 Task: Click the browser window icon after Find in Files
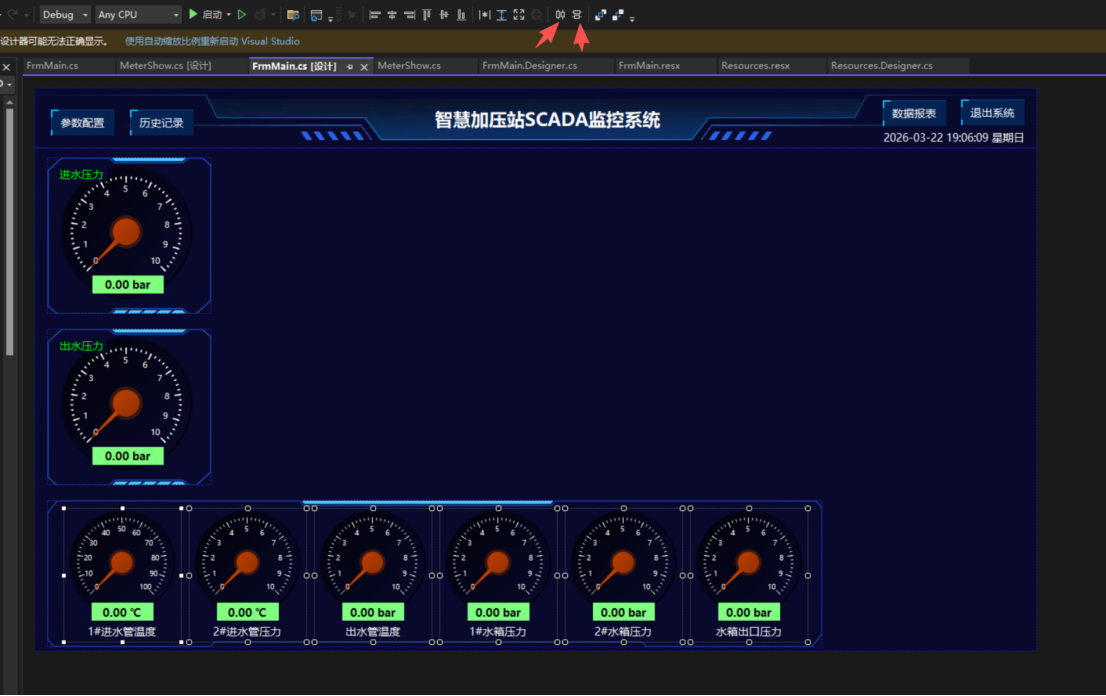pyautogui.click(x=317, y=15)
